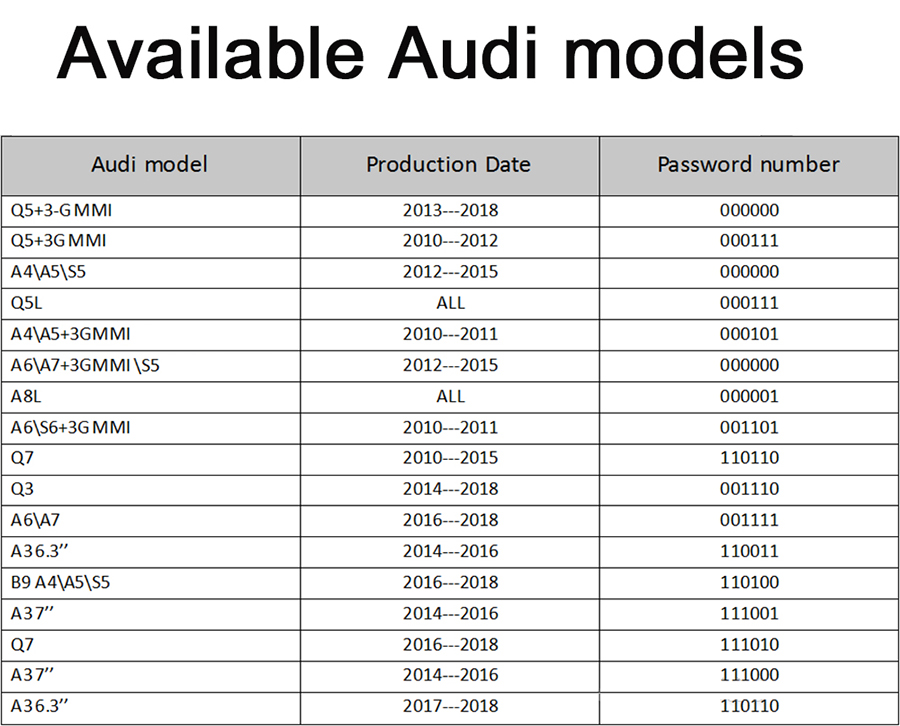Select the Q3 model cell
Image resolution: width=900 pixels, height=726 pixels.
22,489
